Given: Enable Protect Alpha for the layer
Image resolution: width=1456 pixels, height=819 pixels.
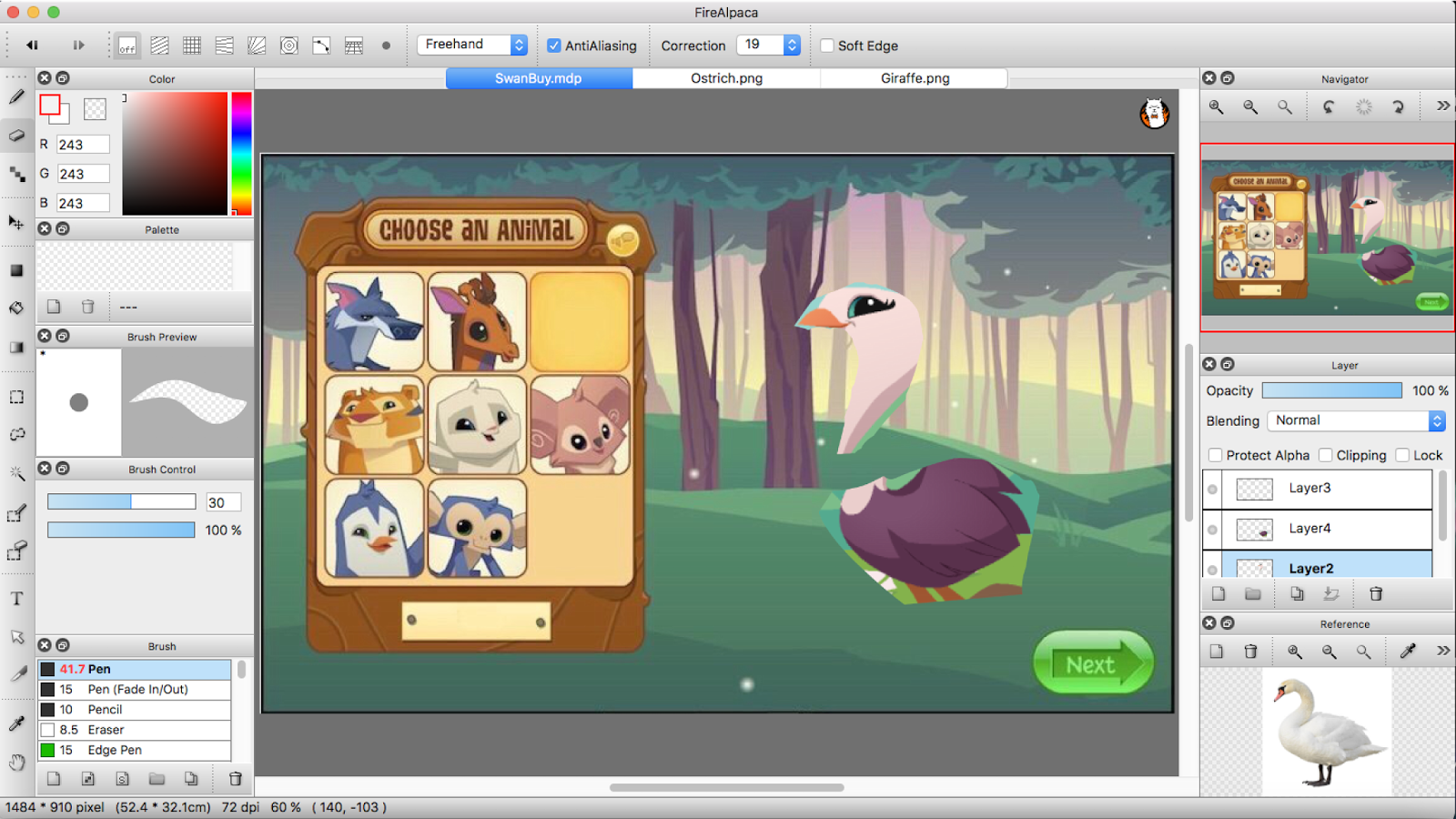Looking at the screenshot, I should 1215,455.
